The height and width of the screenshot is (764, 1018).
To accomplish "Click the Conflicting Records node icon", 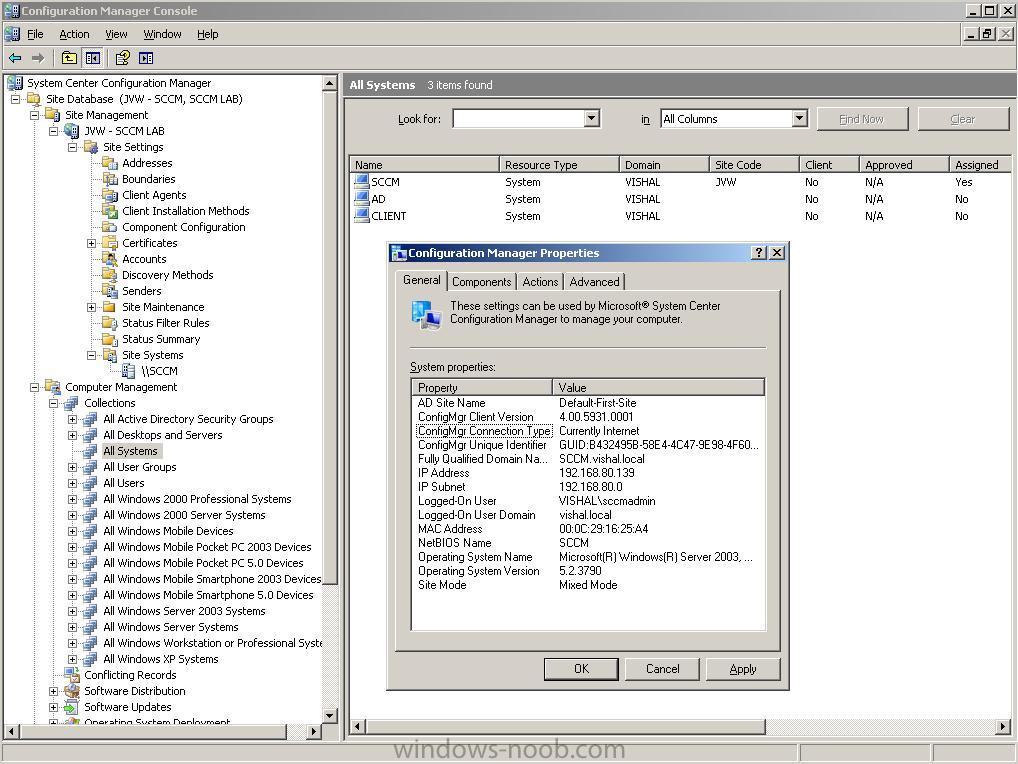I will point(71,675).
